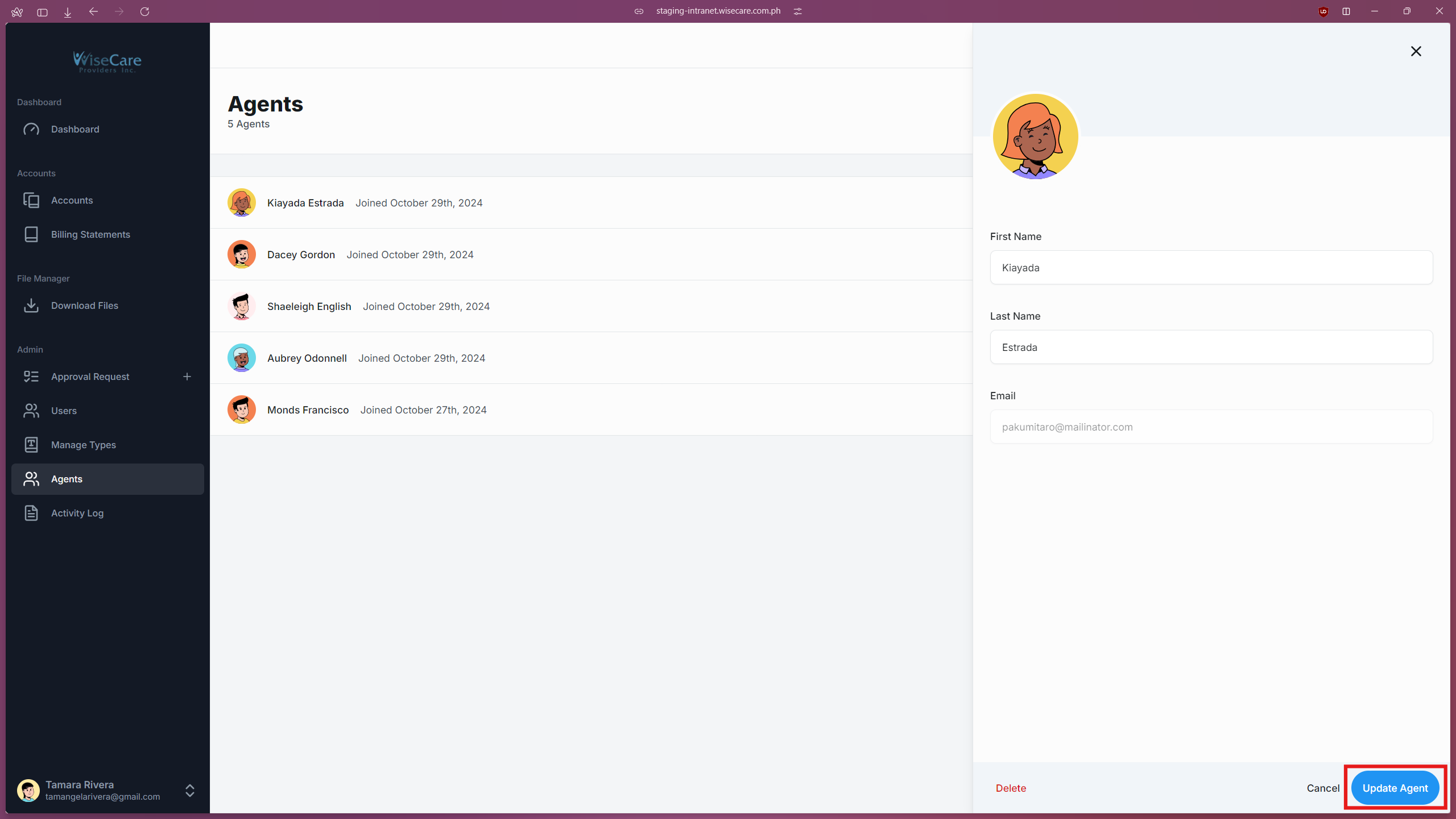Click the plus icon next to Approval Request
This screenshot has height=819, width=1456.
click(188, 376)
